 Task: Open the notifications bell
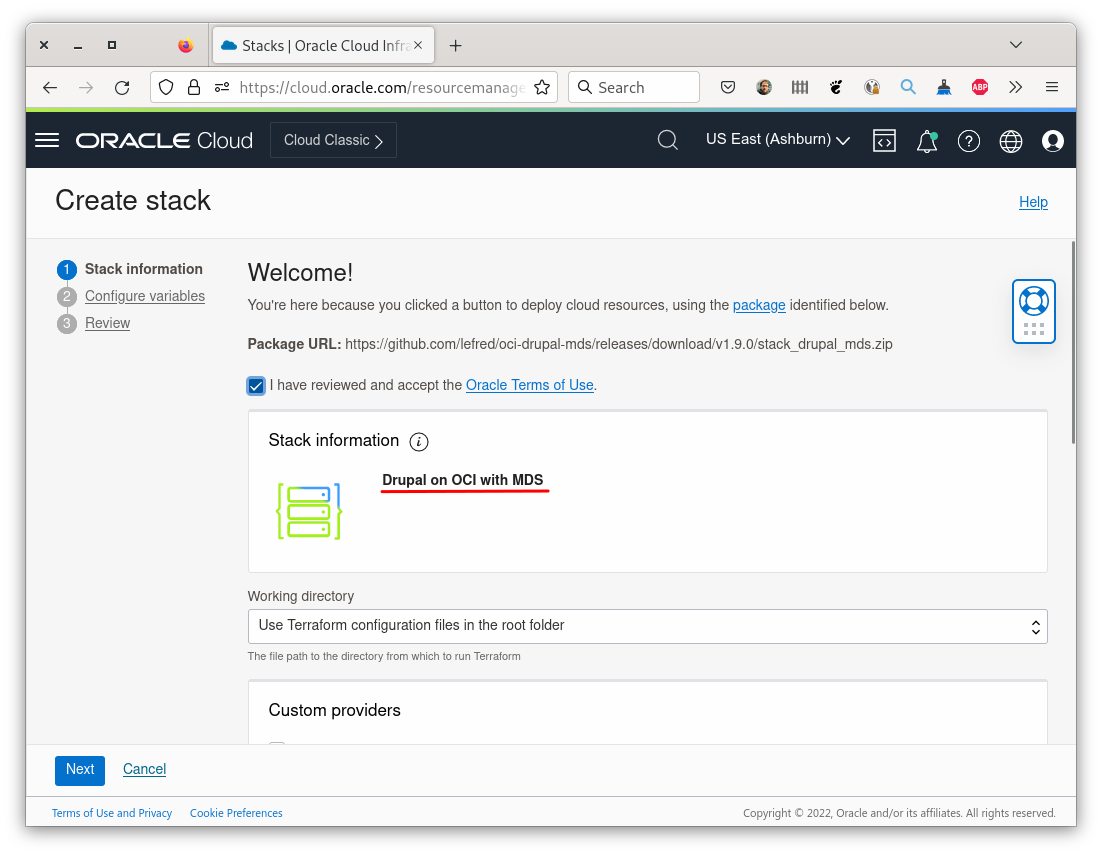click(x=925, y=142)
